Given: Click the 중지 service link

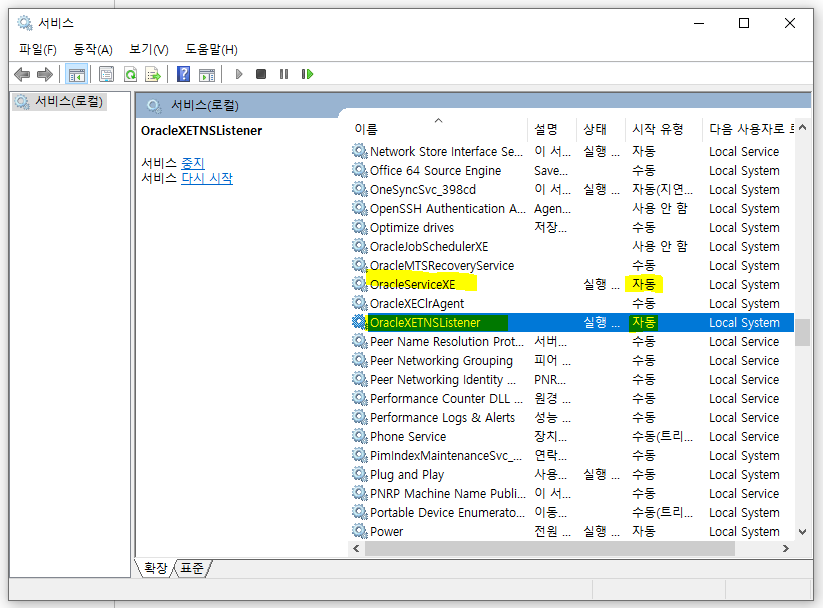Looking at the screenshot, I should pyautogui.click(x=193, y=163).
